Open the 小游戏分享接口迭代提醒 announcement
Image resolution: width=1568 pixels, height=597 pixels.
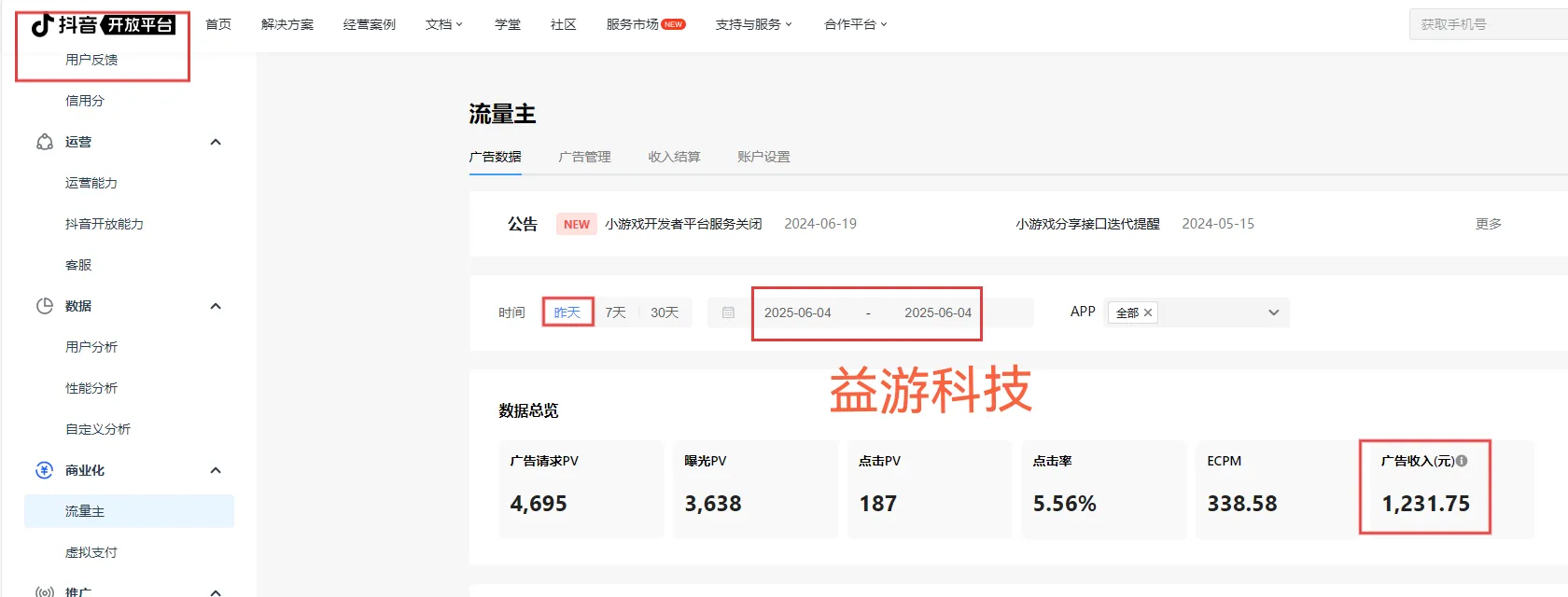tap(1088, 224)
